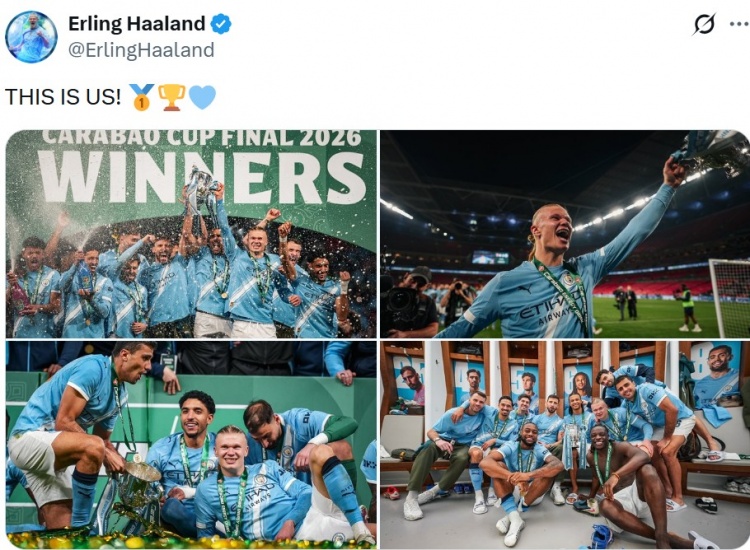The height and width of the screenshot is (550, 750).
Task: Open the Grok explain-post icon
Action: 704,24
